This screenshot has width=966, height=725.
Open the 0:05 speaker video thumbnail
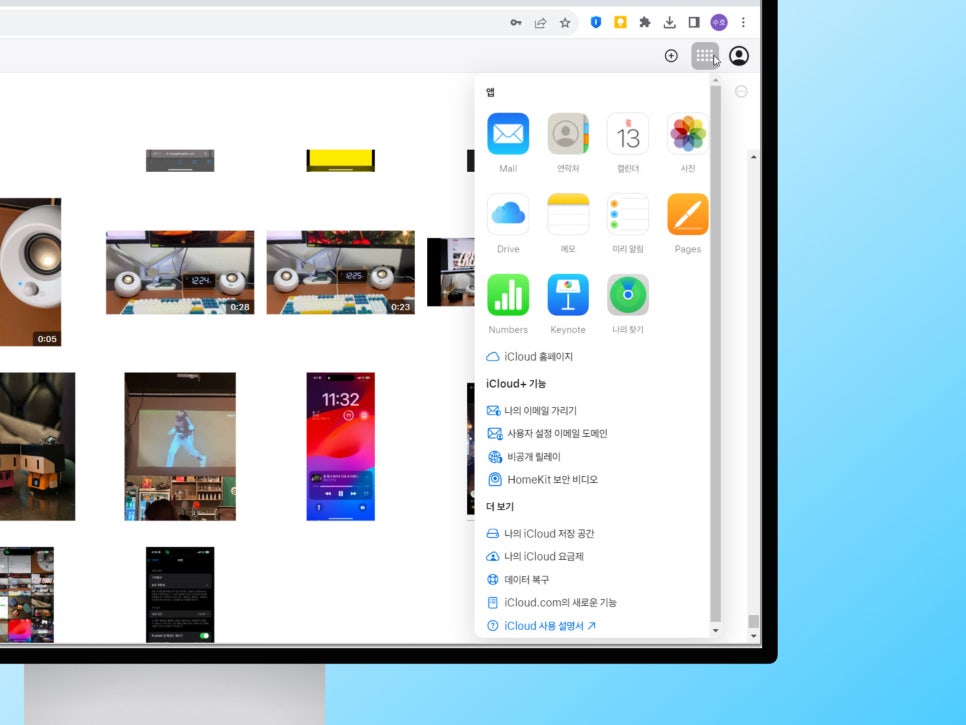coord(30,272)
